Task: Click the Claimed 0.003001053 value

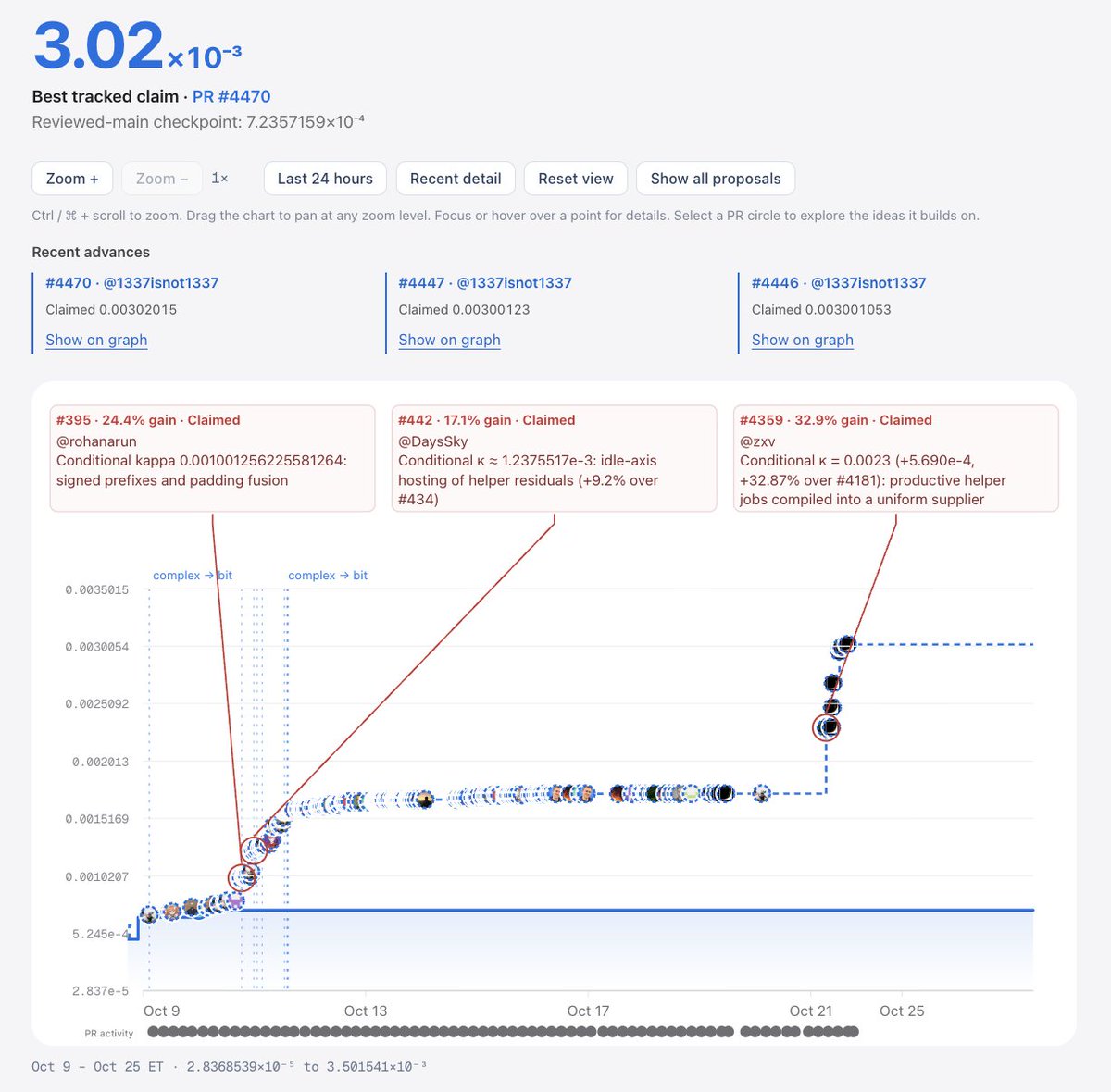Action: [821, 310]
